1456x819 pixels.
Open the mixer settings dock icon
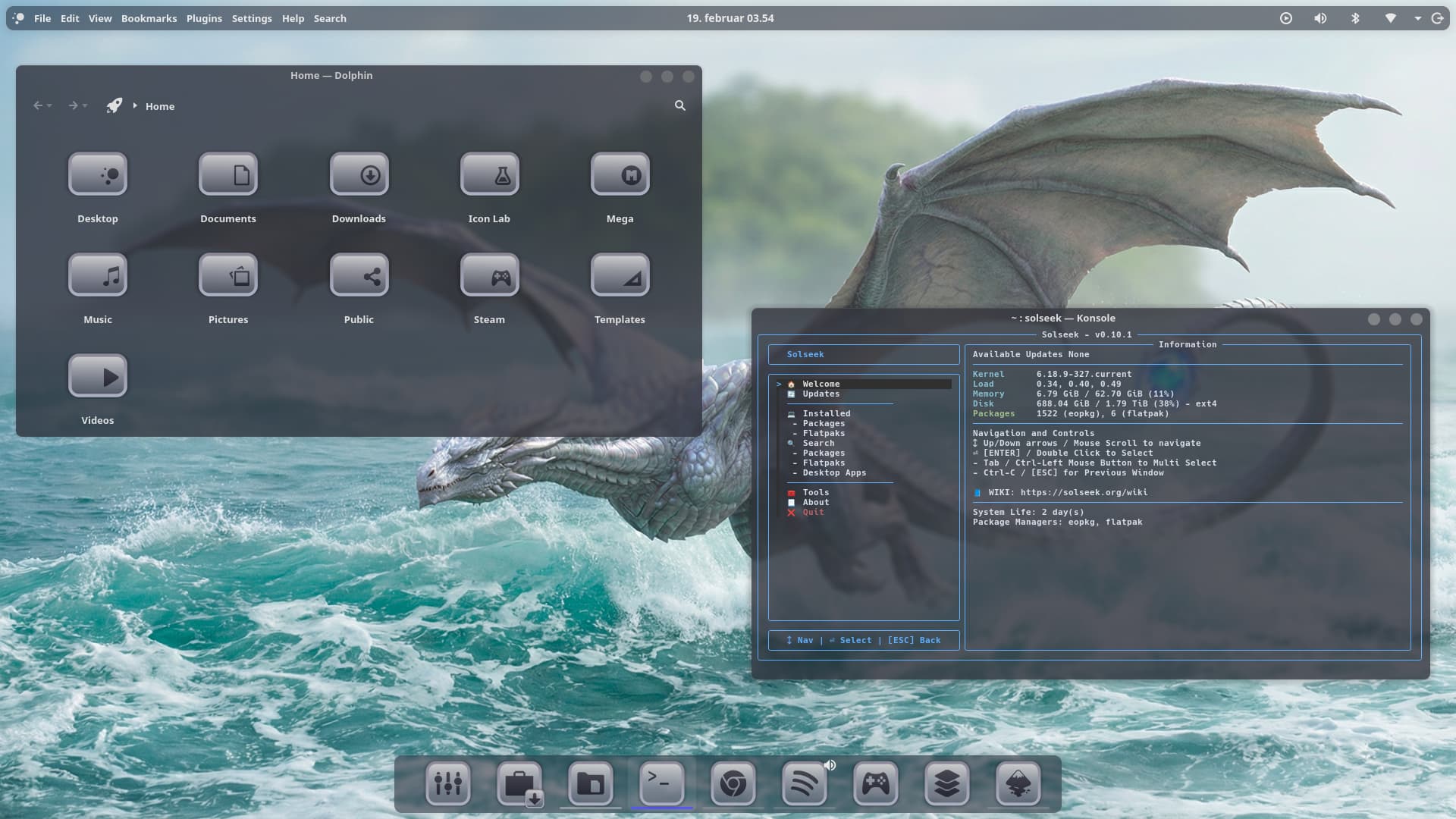pyautogui.click(x=448, y=783)
